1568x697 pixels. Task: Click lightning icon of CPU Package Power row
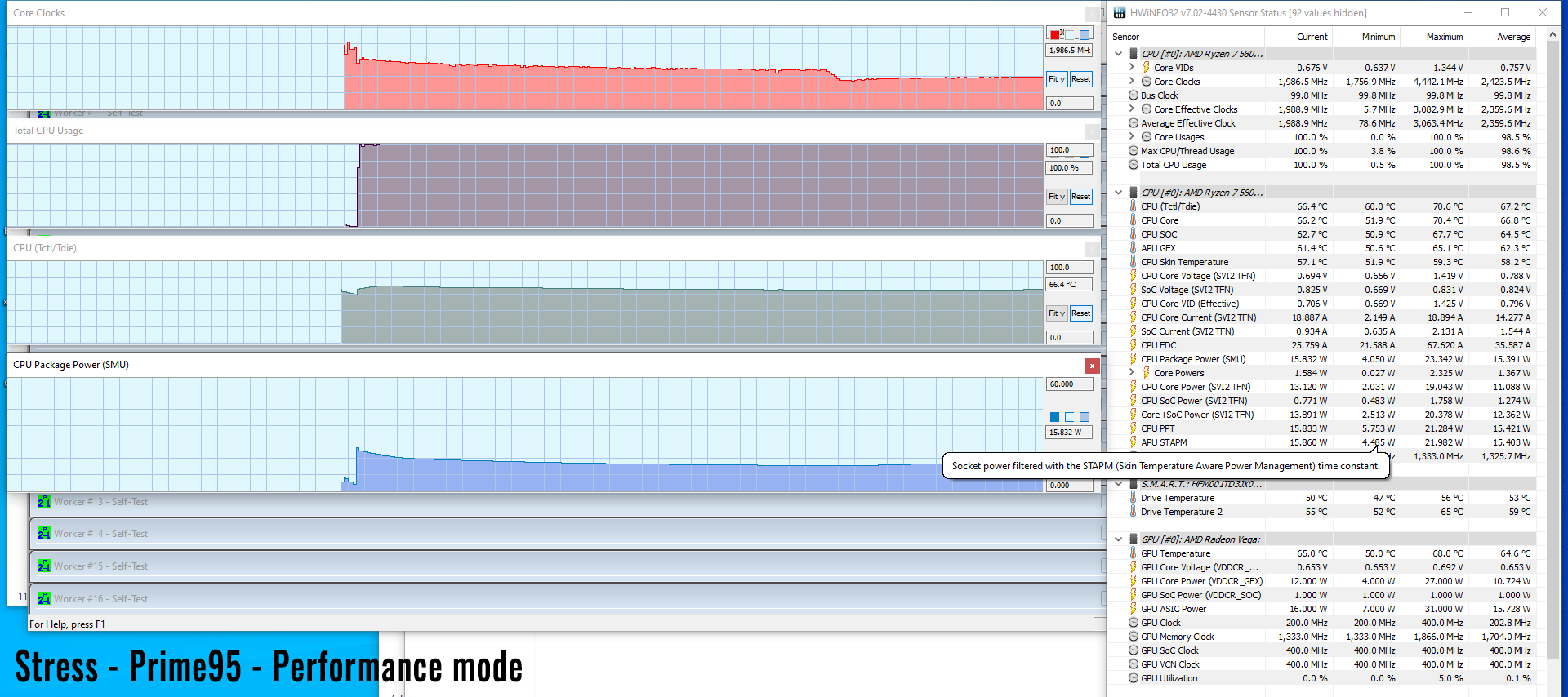1134,359
